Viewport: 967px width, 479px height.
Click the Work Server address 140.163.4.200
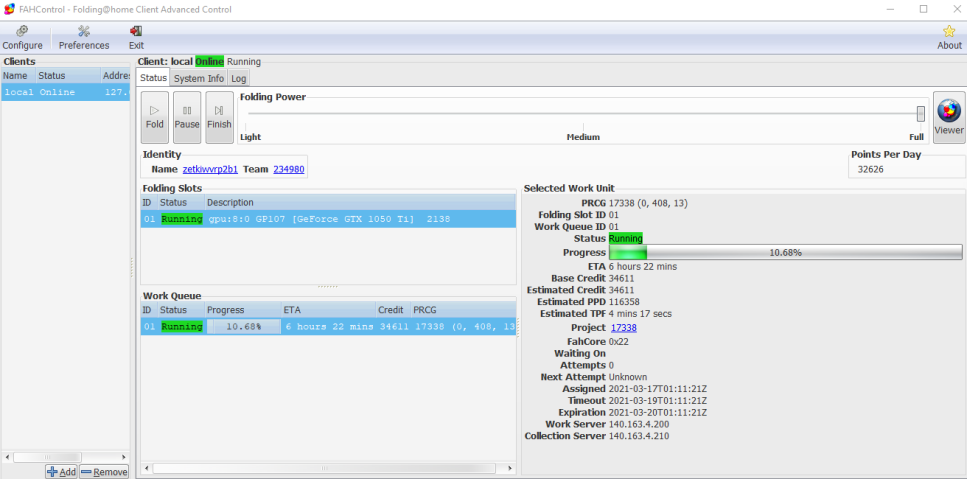(639, 424)
